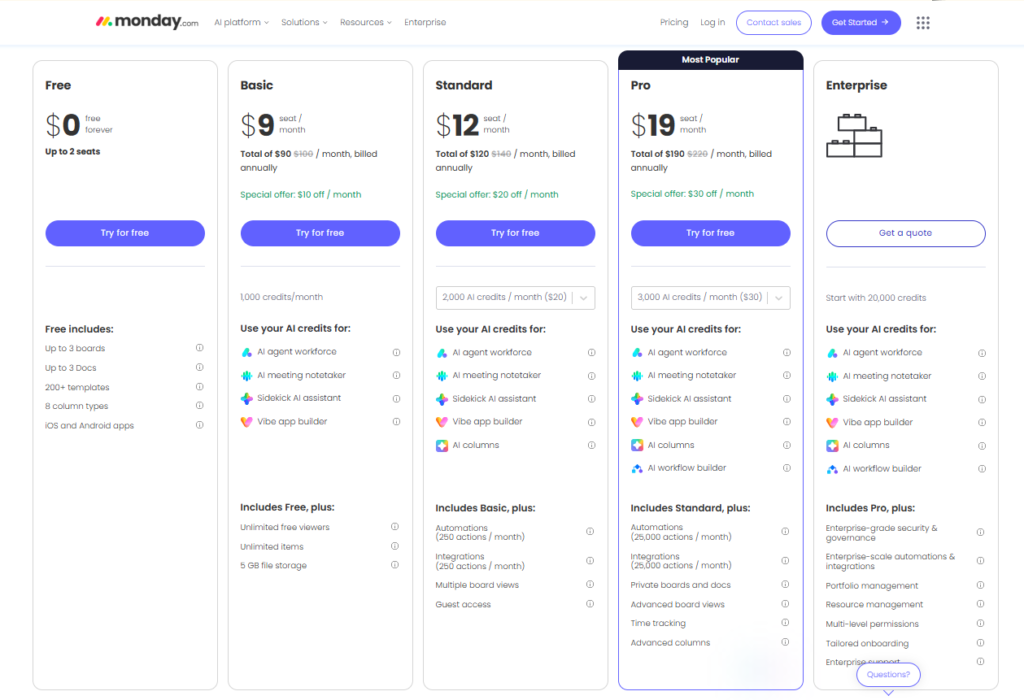Click Includes Free, plus: heading

[287, 507]
